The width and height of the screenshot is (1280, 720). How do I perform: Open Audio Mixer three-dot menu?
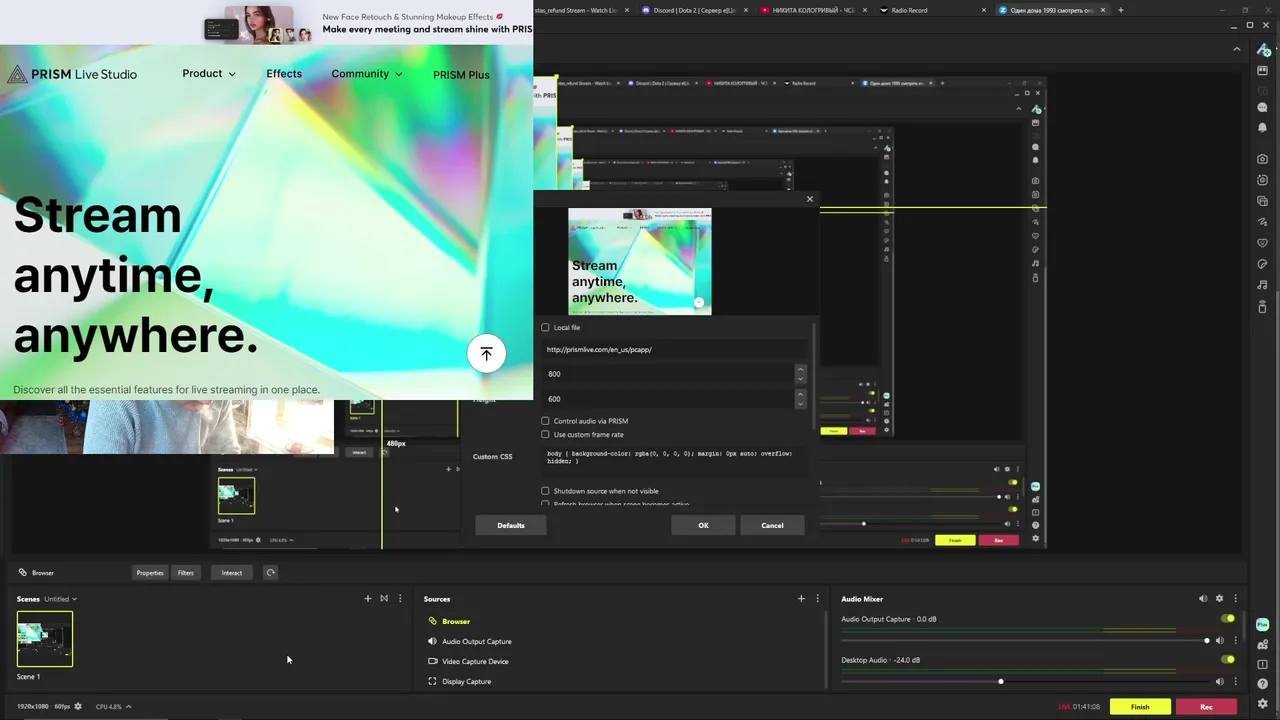1235,598
